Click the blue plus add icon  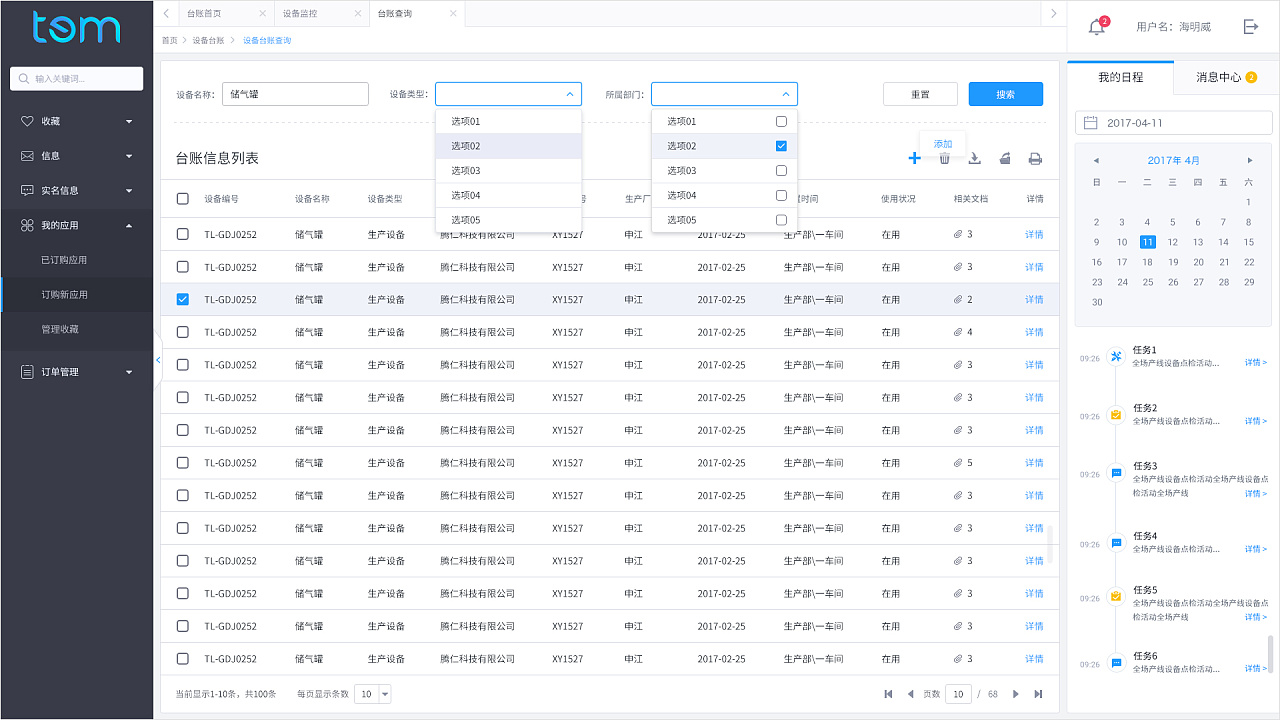(914, 158)
